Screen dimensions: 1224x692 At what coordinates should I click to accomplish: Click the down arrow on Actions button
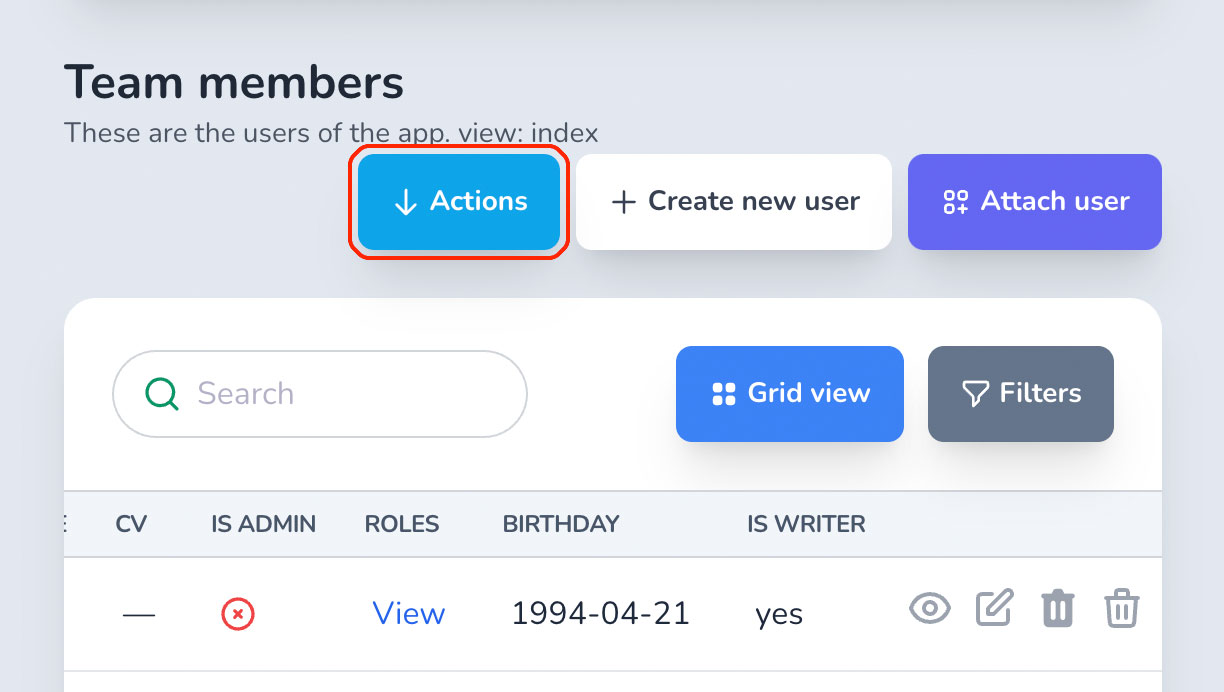(x=405, y=203)
